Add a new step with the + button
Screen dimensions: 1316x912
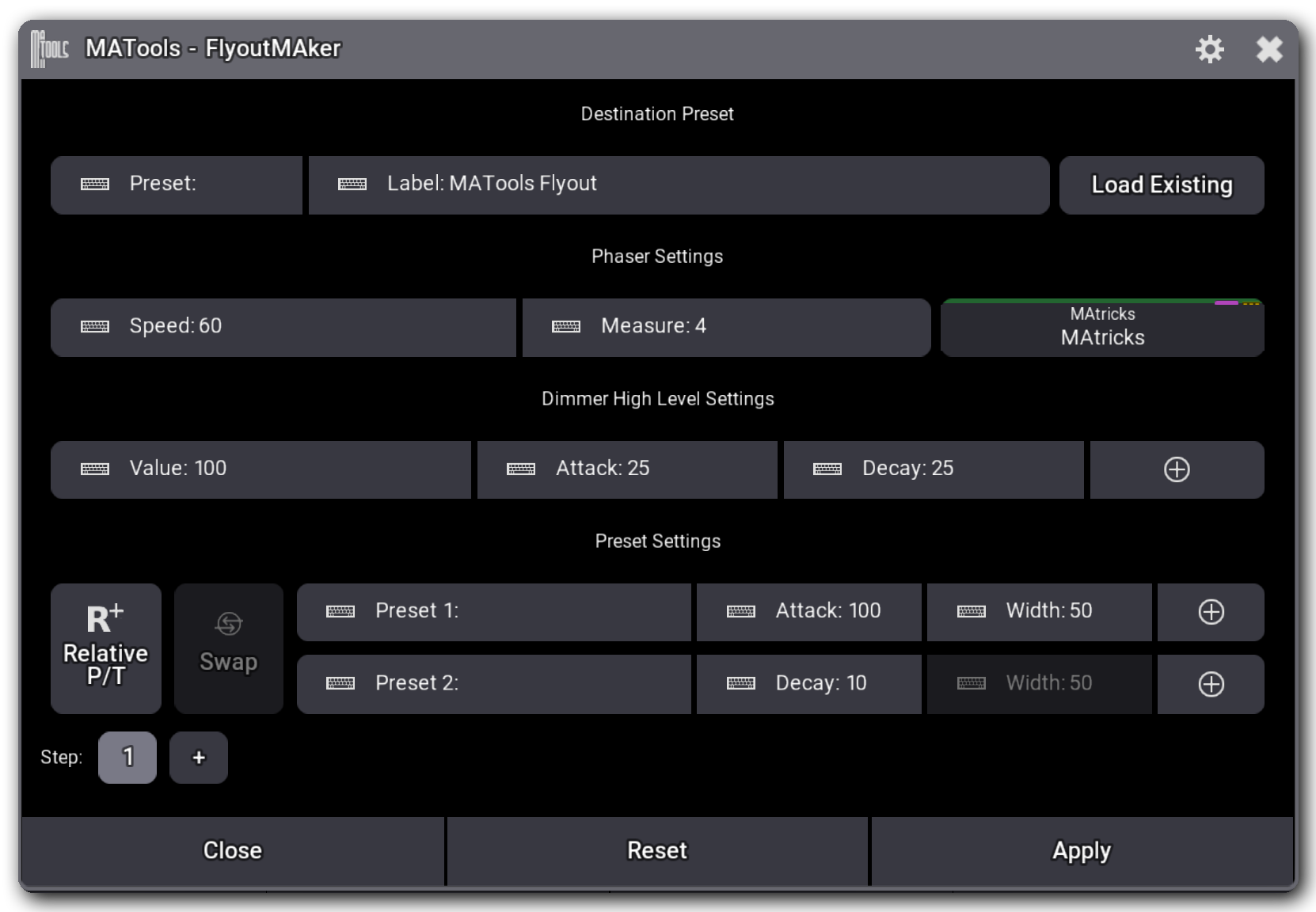point(199,758)
